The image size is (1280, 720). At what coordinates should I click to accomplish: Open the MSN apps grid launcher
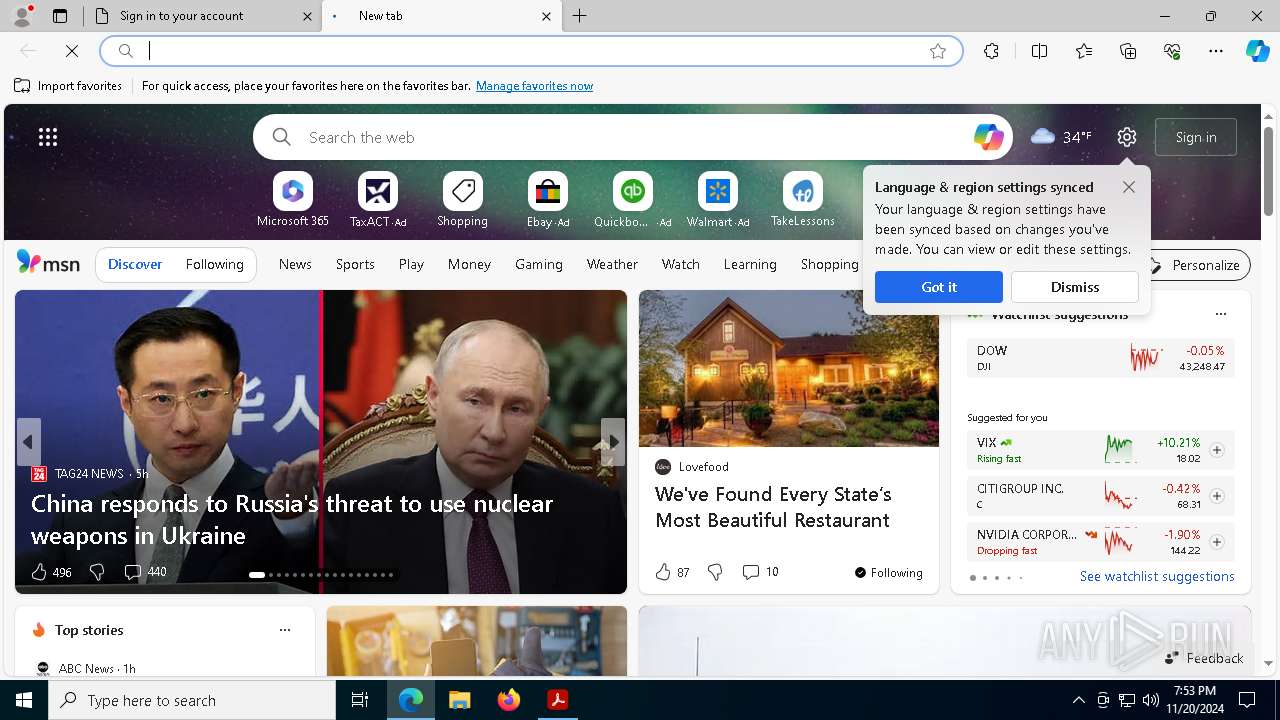point(48,137)
